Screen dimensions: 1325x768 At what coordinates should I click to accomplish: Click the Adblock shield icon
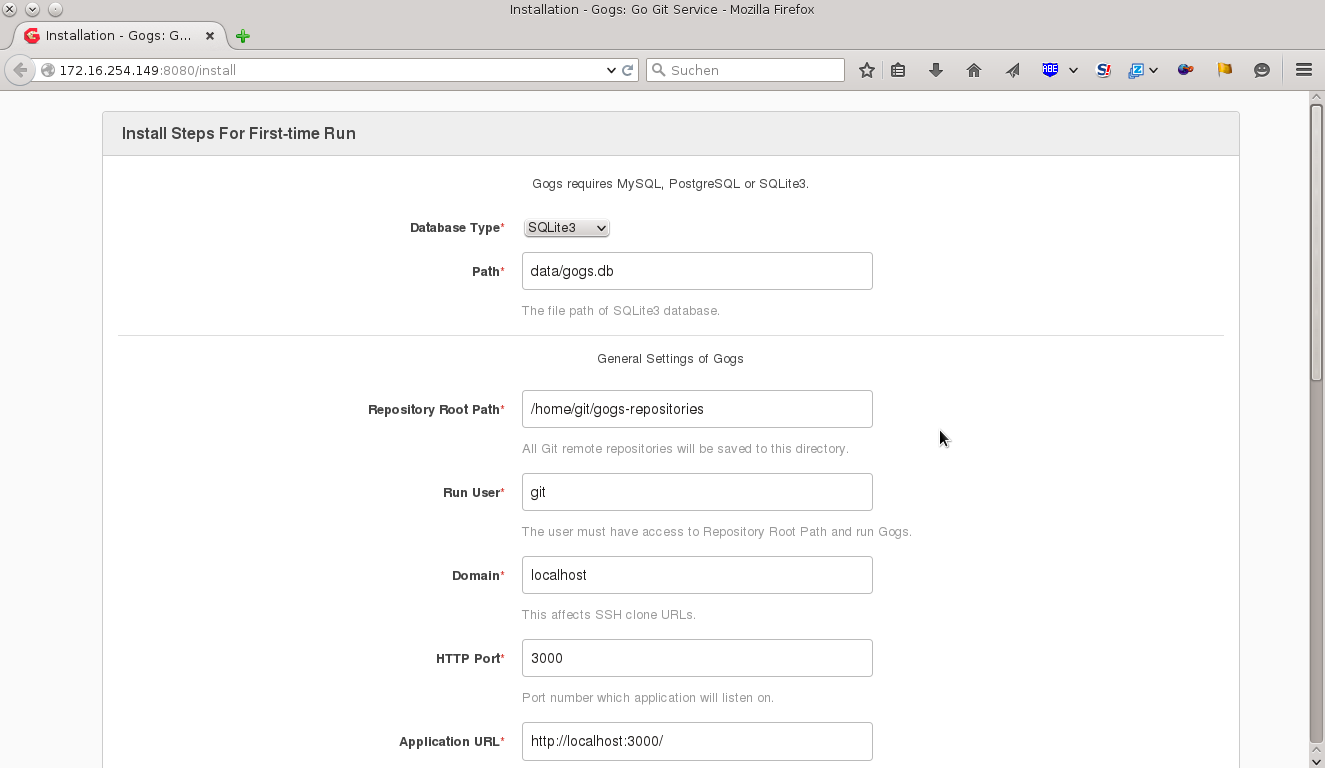(1050, 70)
